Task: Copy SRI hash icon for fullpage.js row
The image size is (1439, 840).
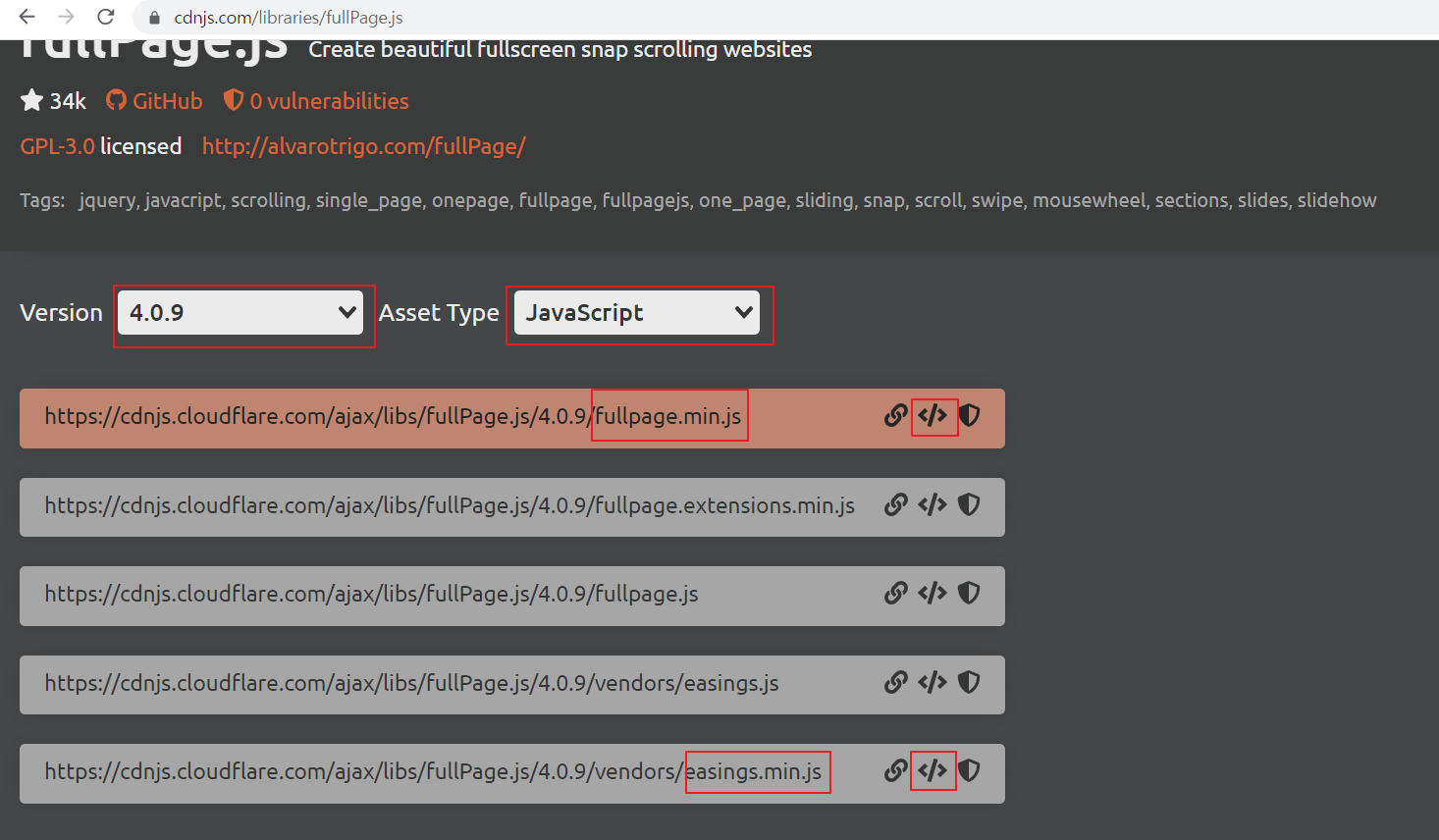Action: (969, 594)
